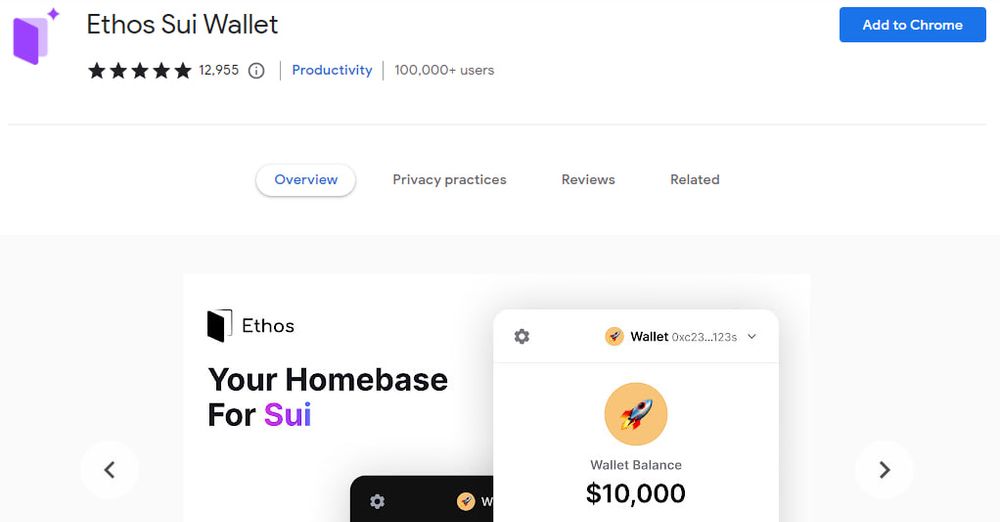Image resolution: width=1000 pixels, height=522 pixels.
Task: Go to previous screenshot with left arrow
Action: pyautogui.click(x=109, y=469)
